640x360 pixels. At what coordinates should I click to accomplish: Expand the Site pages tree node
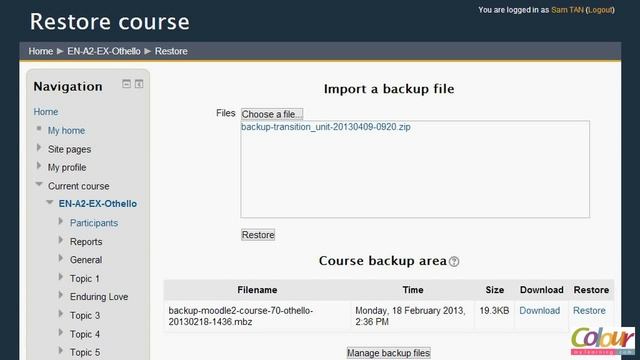coord(39,148)
